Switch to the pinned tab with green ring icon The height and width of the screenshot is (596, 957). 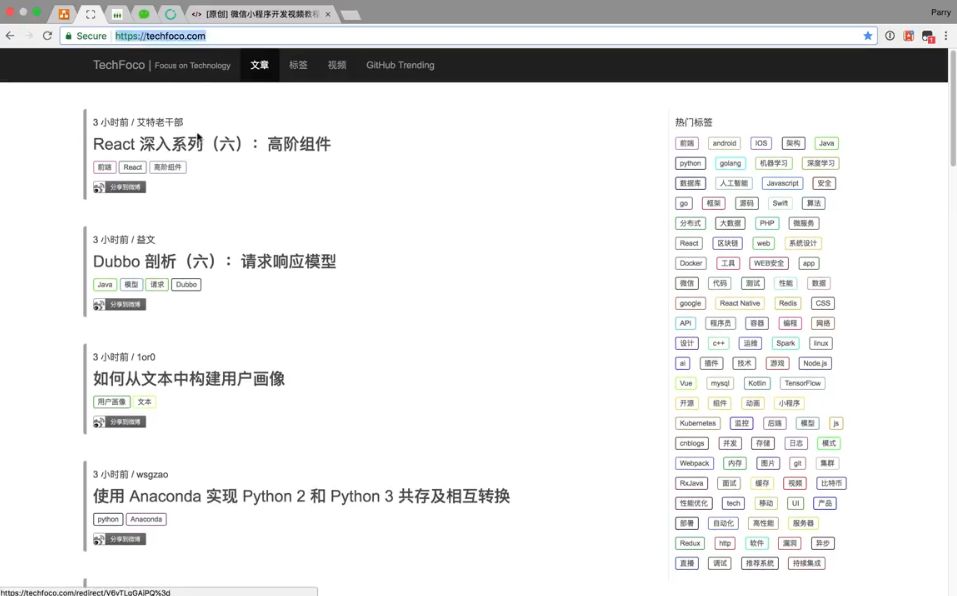170,14
